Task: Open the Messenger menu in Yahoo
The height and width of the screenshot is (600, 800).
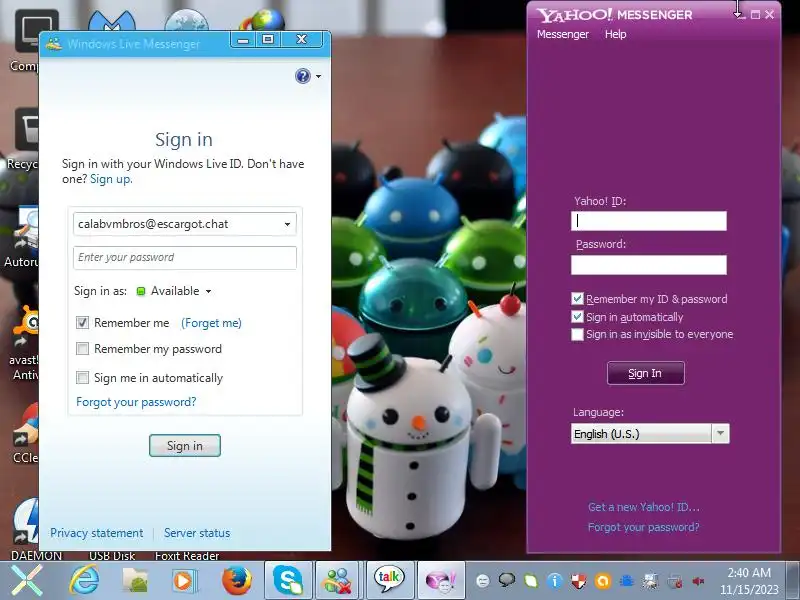Action: 563,34
